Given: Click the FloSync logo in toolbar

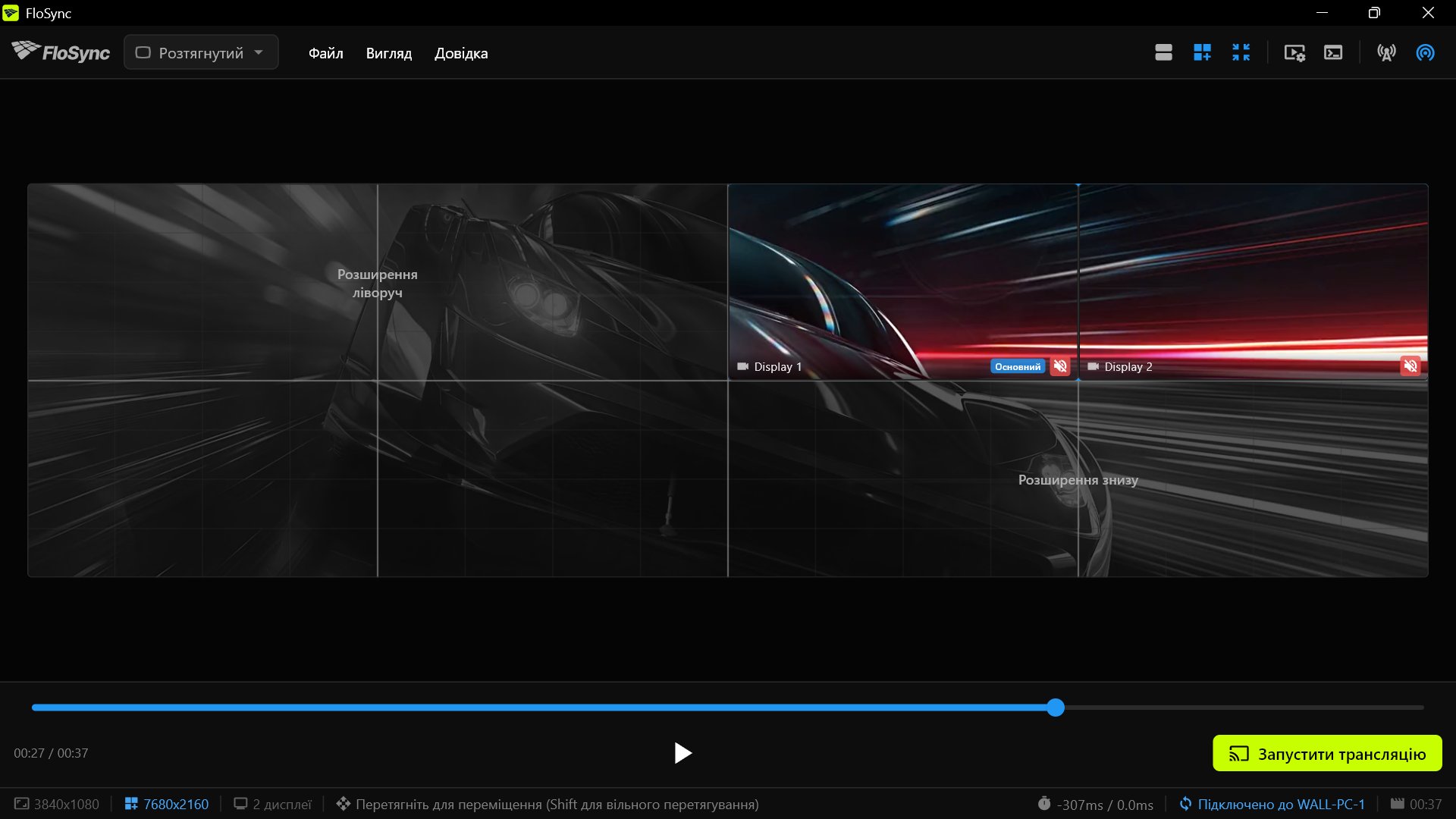Looking at the screenshot, I should click(61, 52).
